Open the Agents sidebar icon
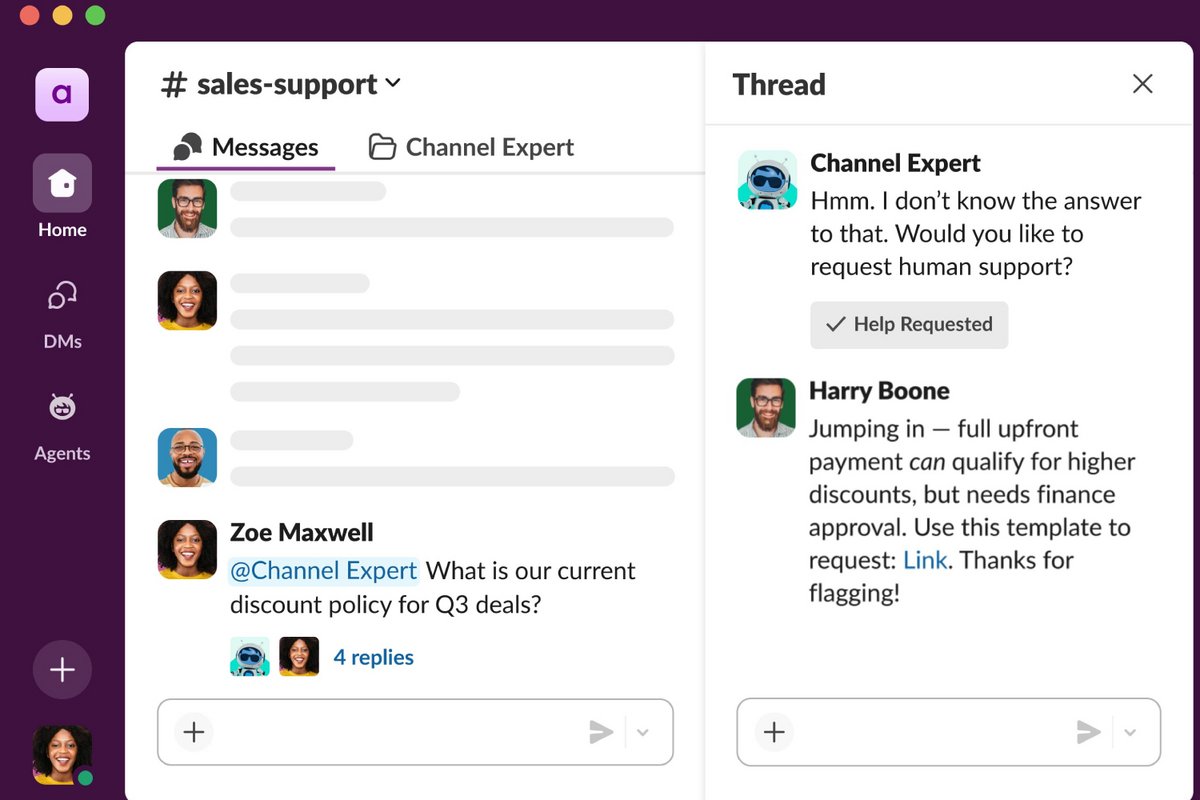Screen dimensions: 1200x800 tap(62, 408)
